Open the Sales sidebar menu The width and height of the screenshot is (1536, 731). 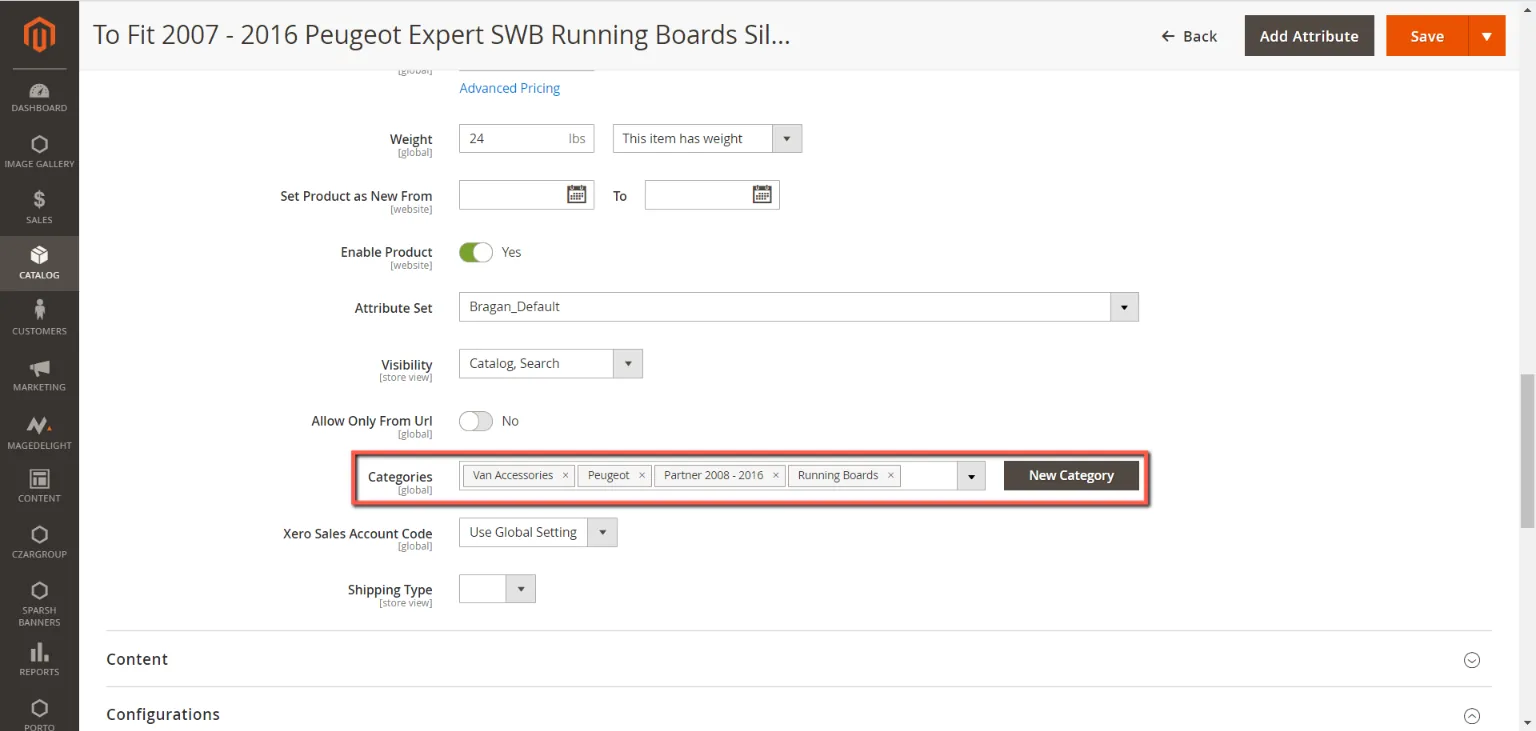pyautogui.click(x=39, y=208)
